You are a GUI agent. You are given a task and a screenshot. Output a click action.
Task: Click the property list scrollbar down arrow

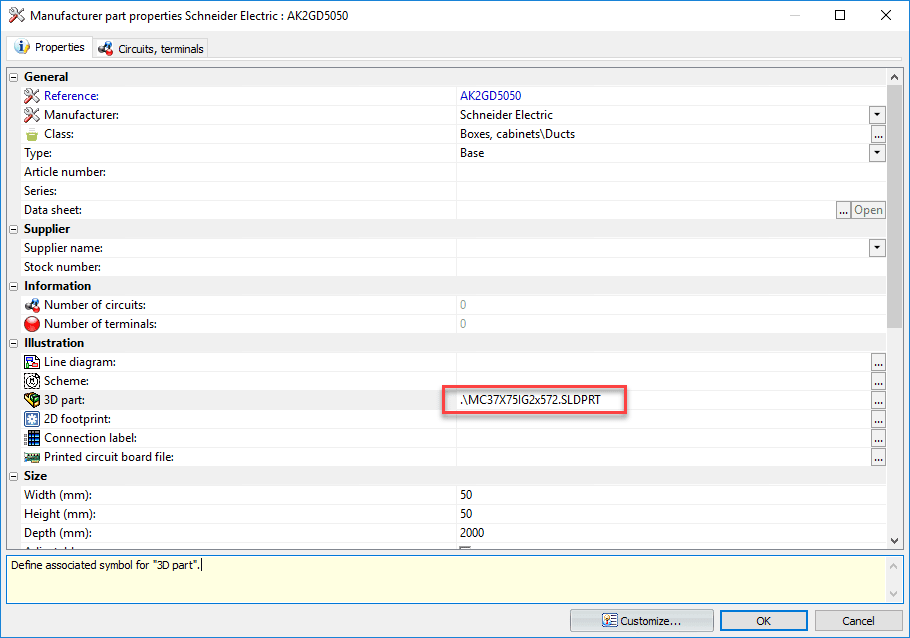tap(894, 540)
